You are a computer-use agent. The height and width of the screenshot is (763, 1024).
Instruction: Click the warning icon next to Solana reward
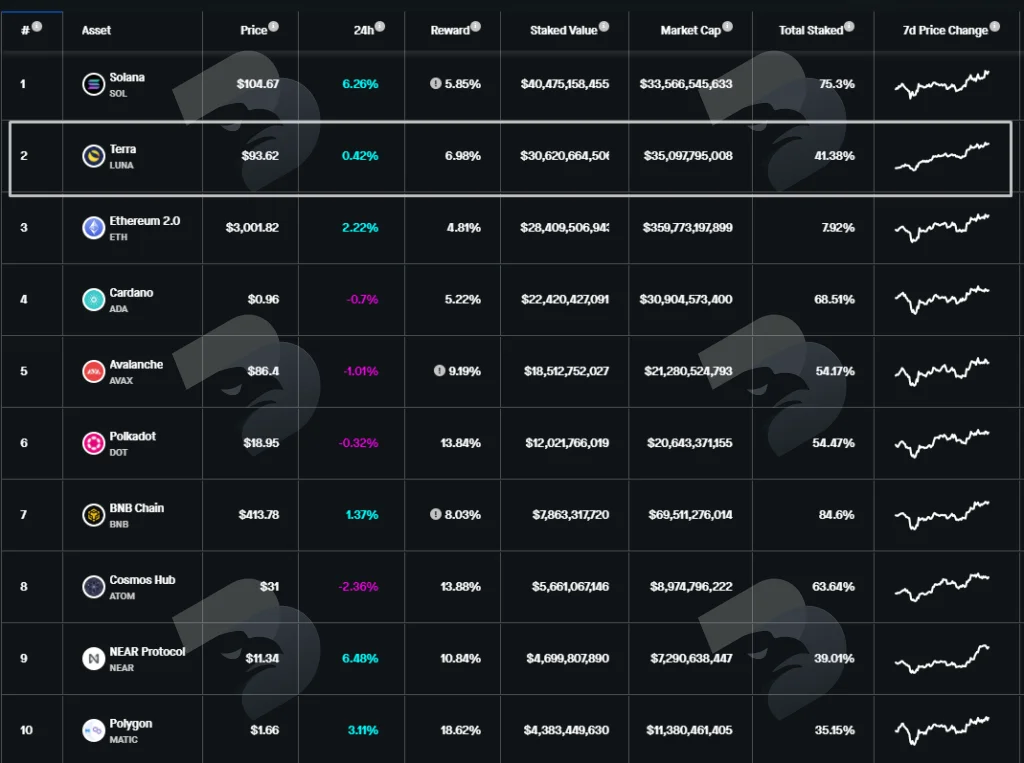click(x=436, y=84)
